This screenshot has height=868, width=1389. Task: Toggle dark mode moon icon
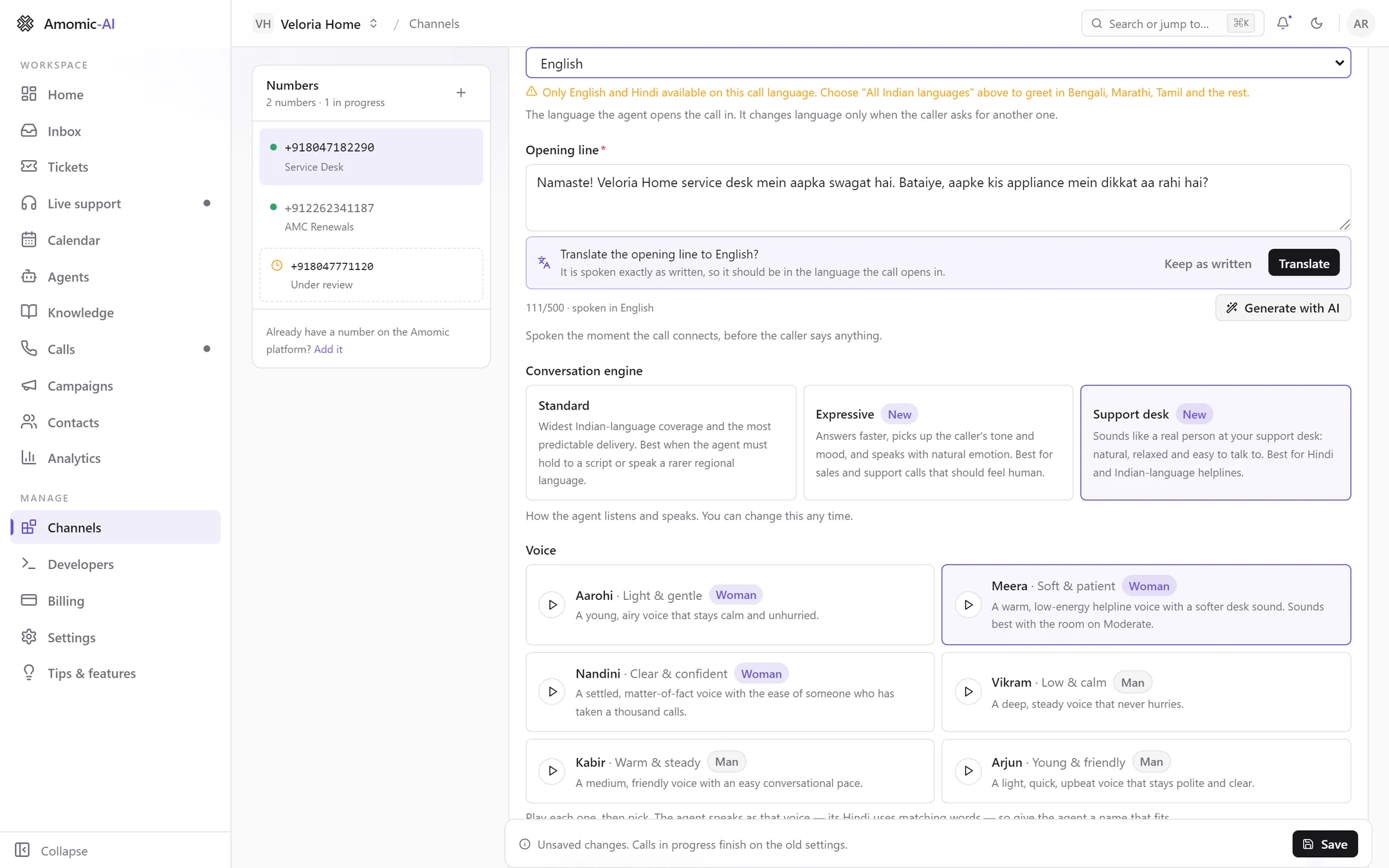click(1316, 24)
